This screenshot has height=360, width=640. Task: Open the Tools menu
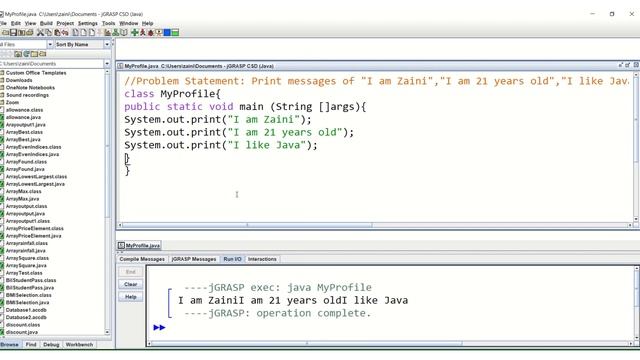(108, 23)
